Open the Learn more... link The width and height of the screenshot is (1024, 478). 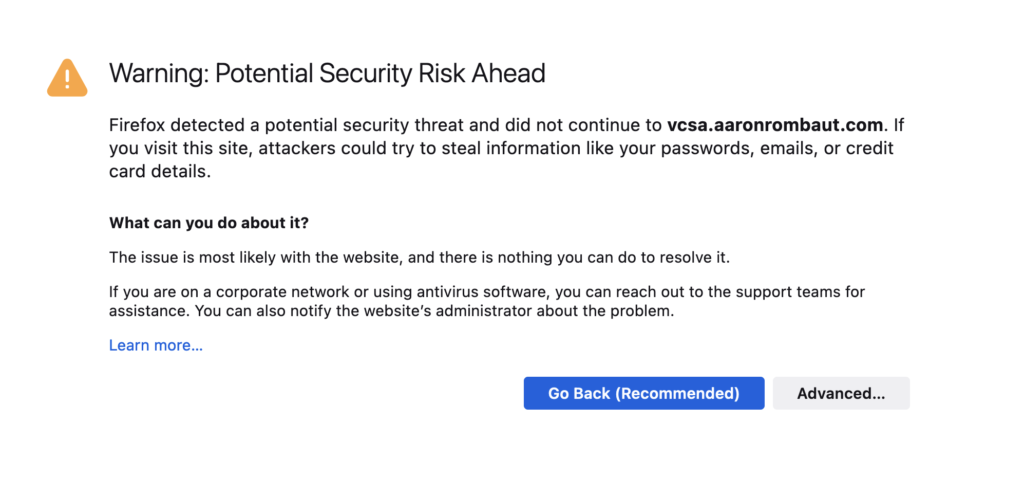[156, 345]
